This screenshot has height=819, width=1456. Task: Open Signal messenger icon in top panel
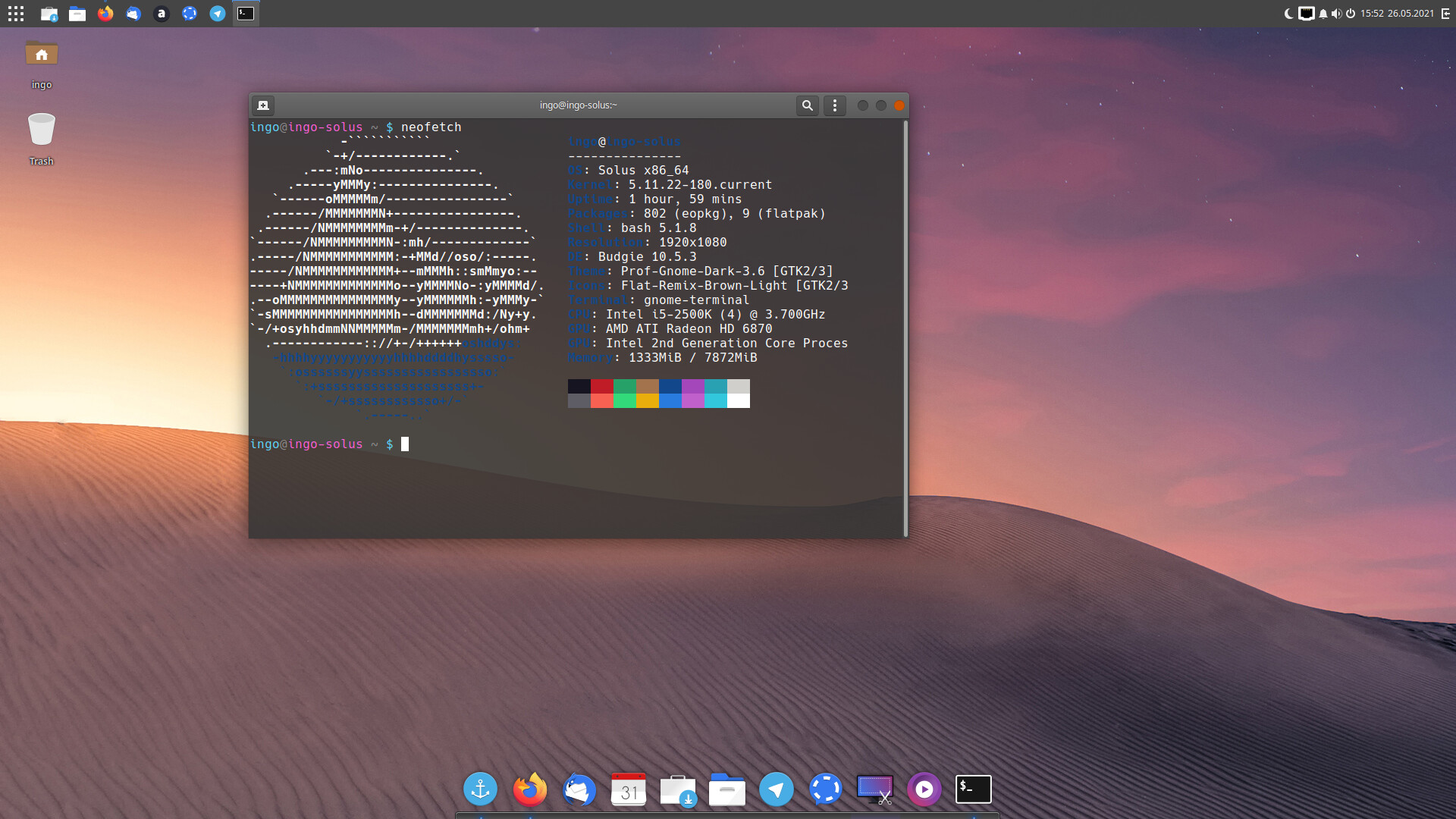tap(190, 14)
